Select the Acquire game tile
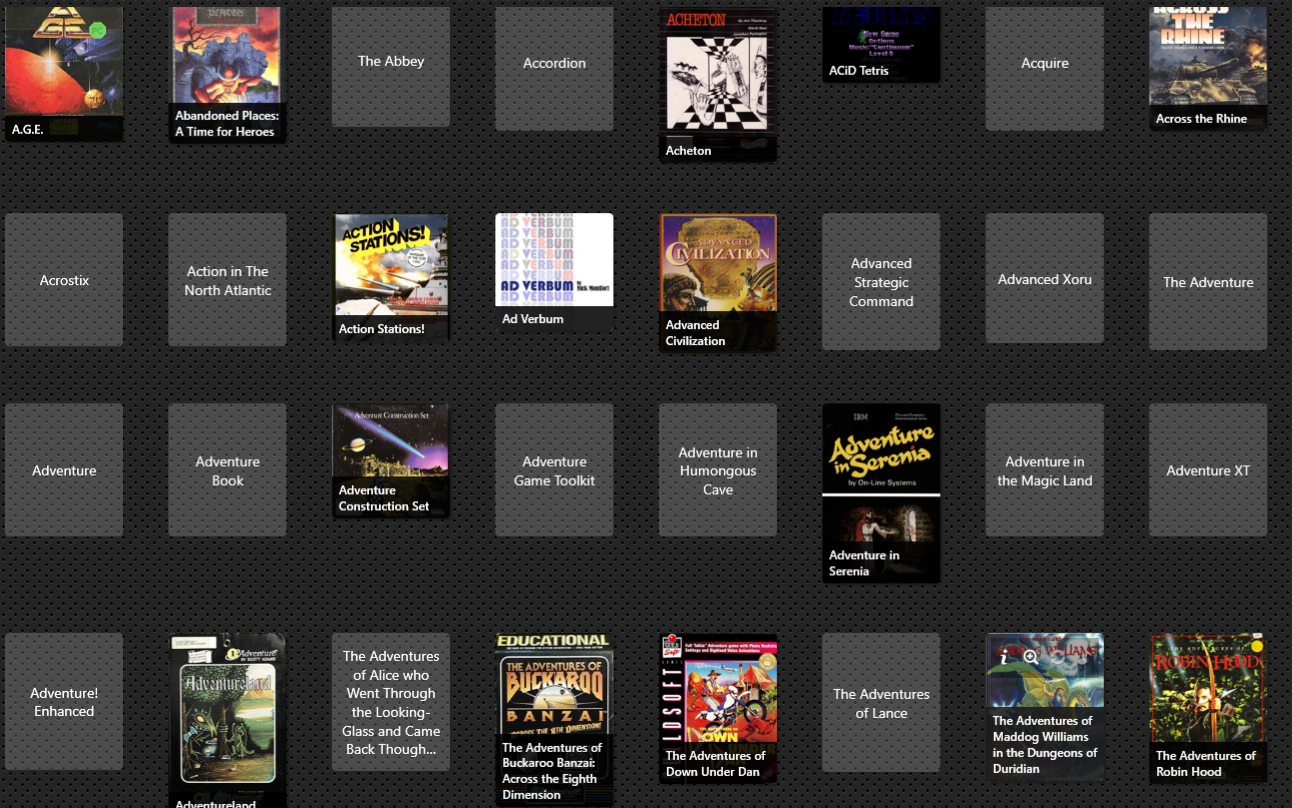1292x808 pixels. (1045, 69)
